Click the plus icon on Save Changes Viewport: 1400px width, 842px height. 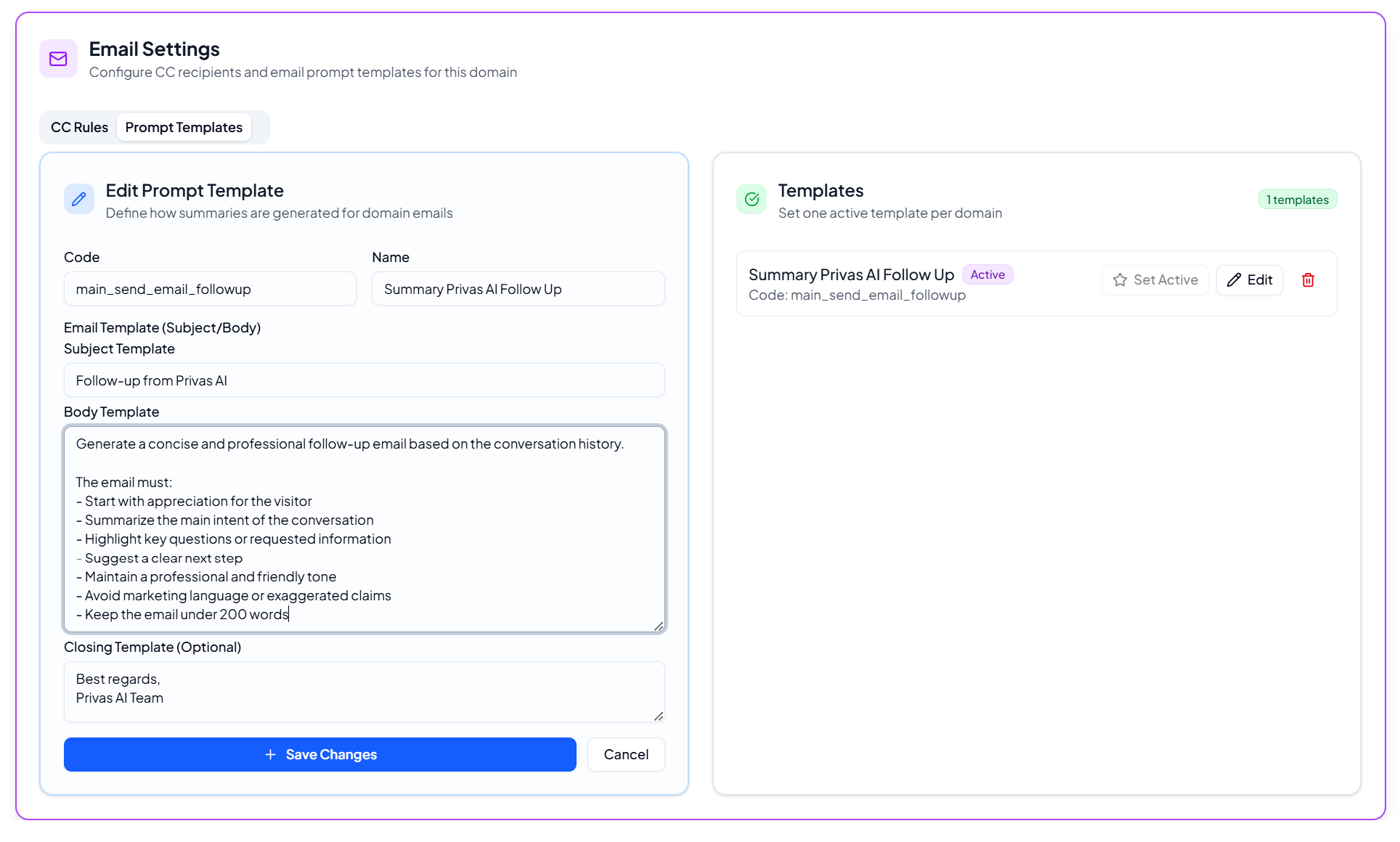(270, 755)
